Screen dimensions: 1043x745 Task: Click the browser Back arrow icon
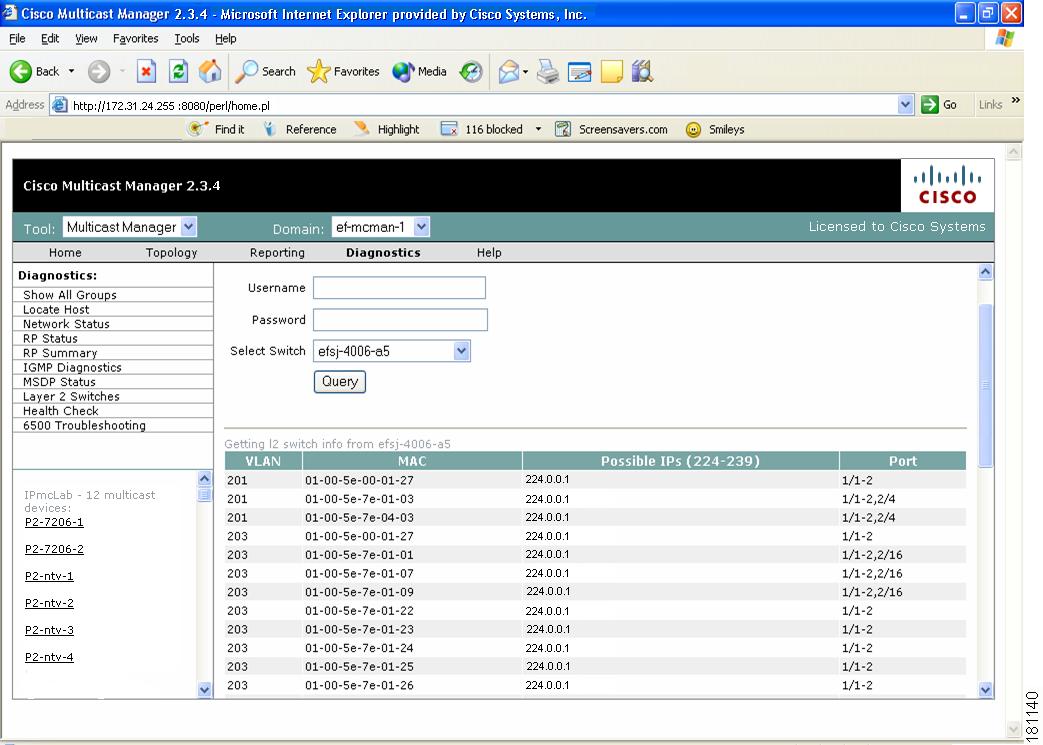pyautogui.click(x=21, y=71)
